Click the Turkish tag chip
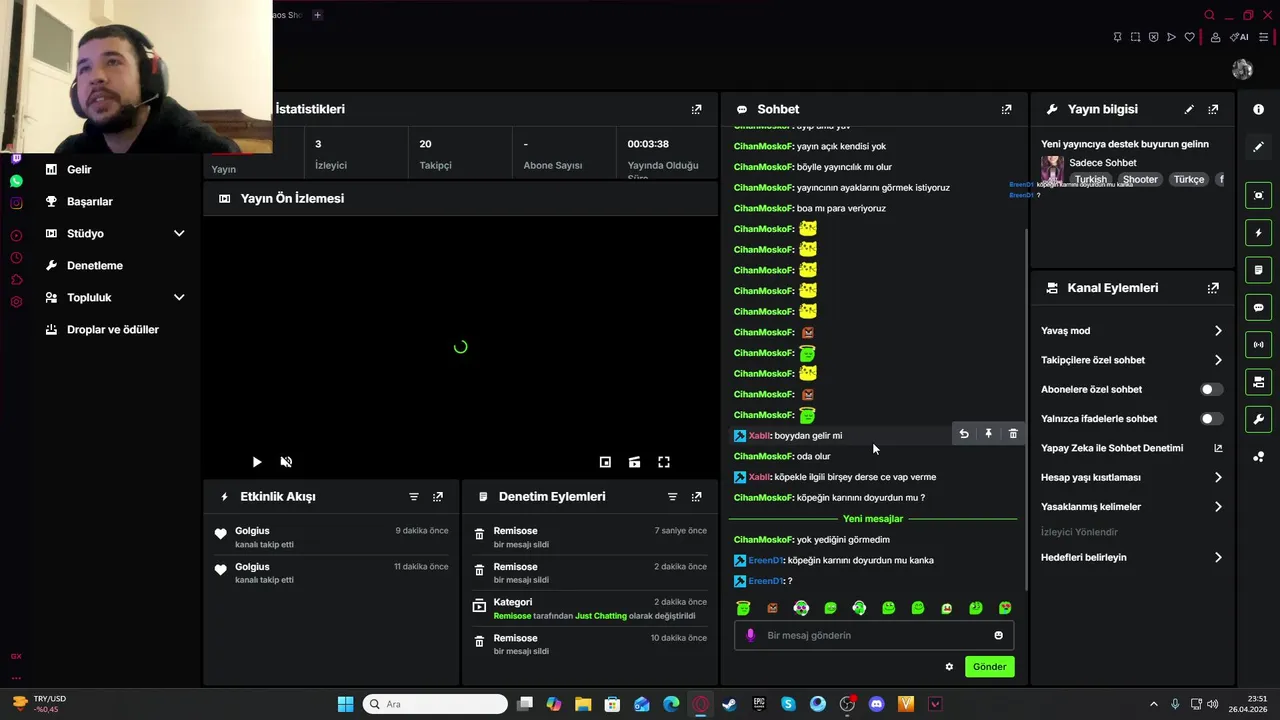The height and width of the screenshot is (720, 1280). coord(1091,180)
